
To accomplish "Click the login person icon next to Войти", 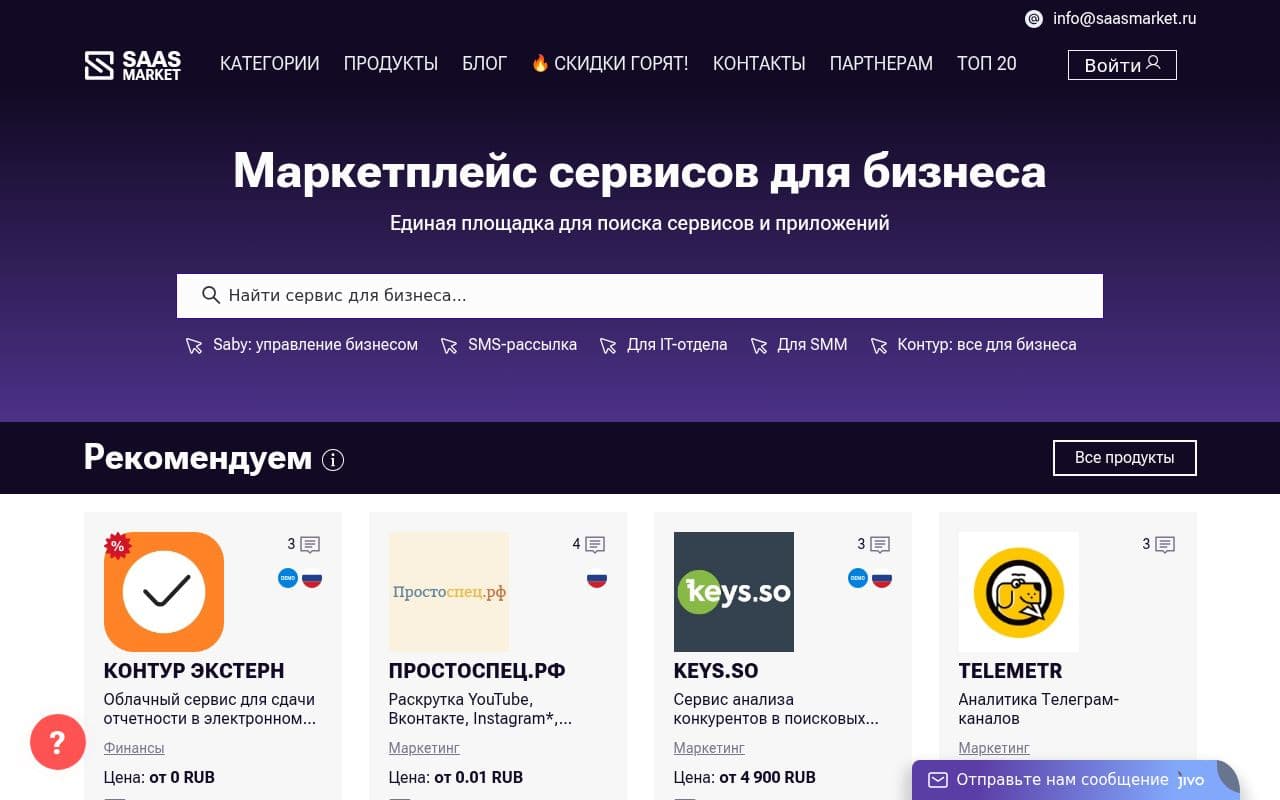I will click(1153, 63).
